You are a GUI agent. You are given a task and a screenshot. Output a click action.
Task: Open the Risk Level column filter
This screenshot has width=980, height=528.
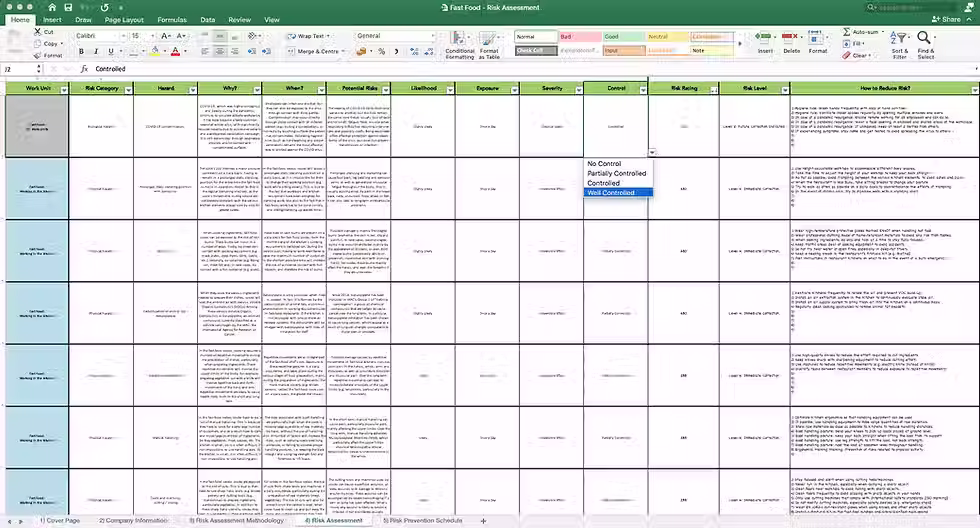pyautogui.click(x=785, y=90)
